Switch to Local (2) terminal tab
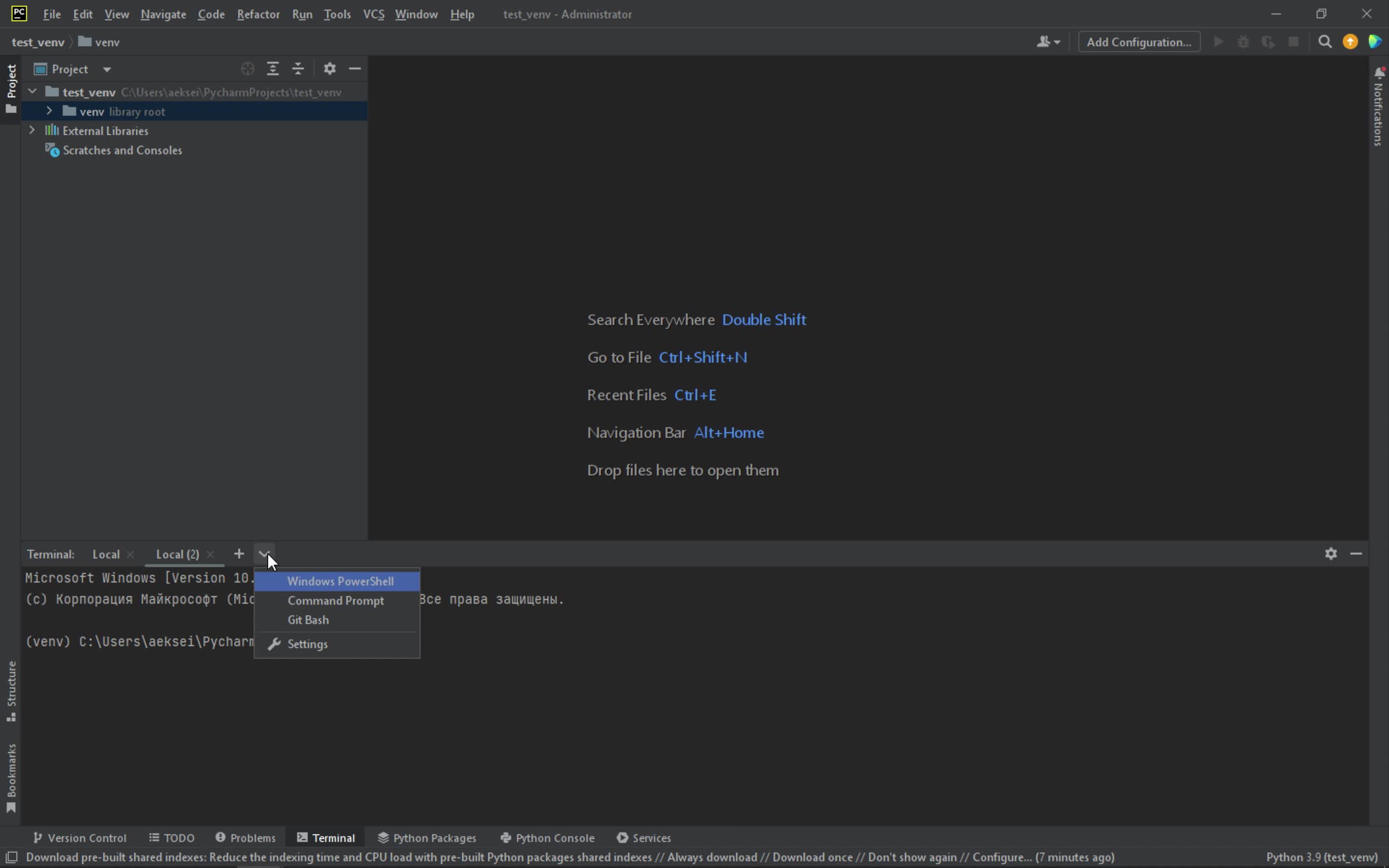 click(177, 554)
